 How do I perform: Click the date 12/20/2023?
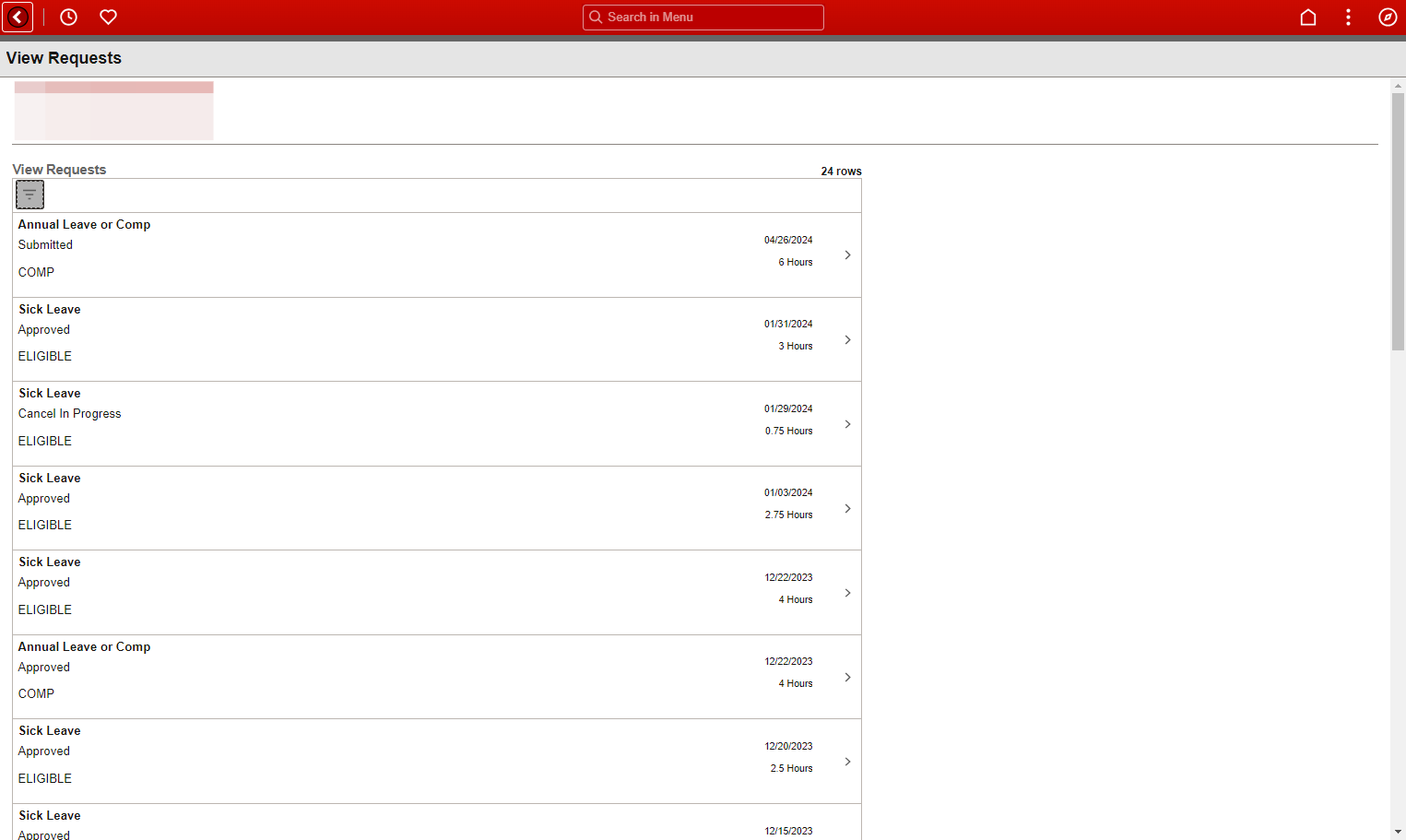(x=788, y=746)
